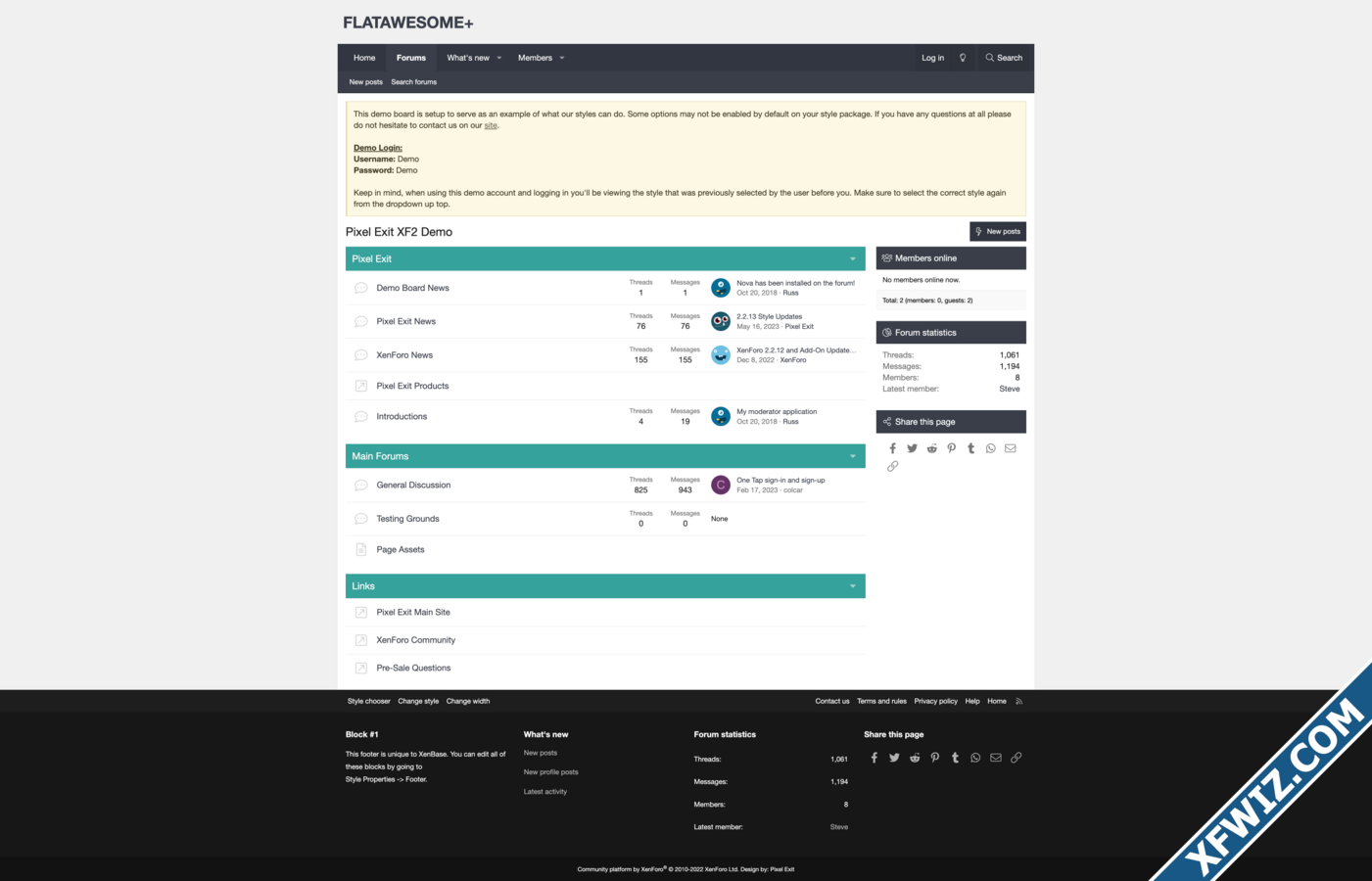Open Search in the navigation bar
Viewport: 1372px width, 881px height.
point(1004,58)
